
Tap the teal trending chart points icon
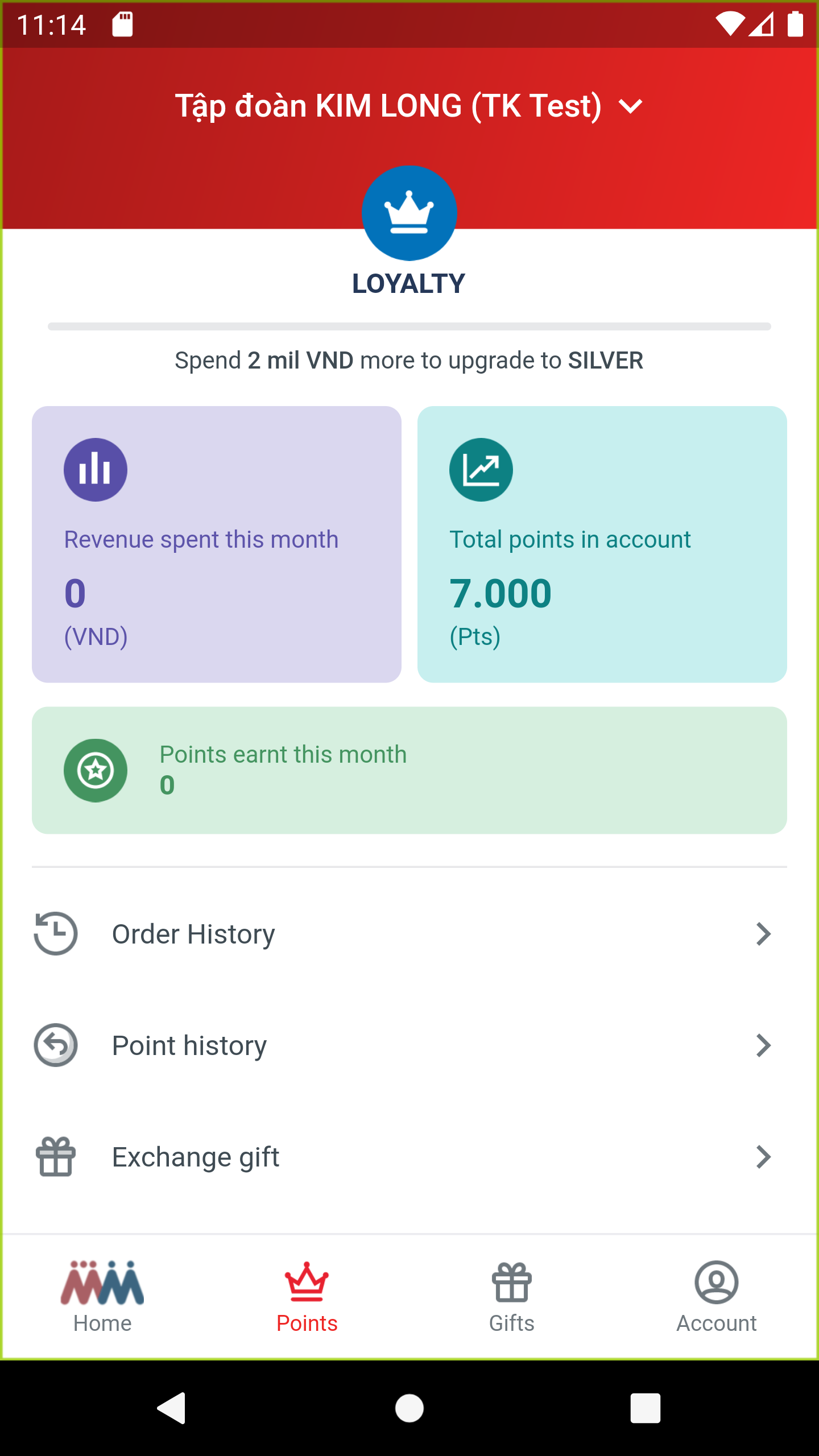(x=481, y=470)
